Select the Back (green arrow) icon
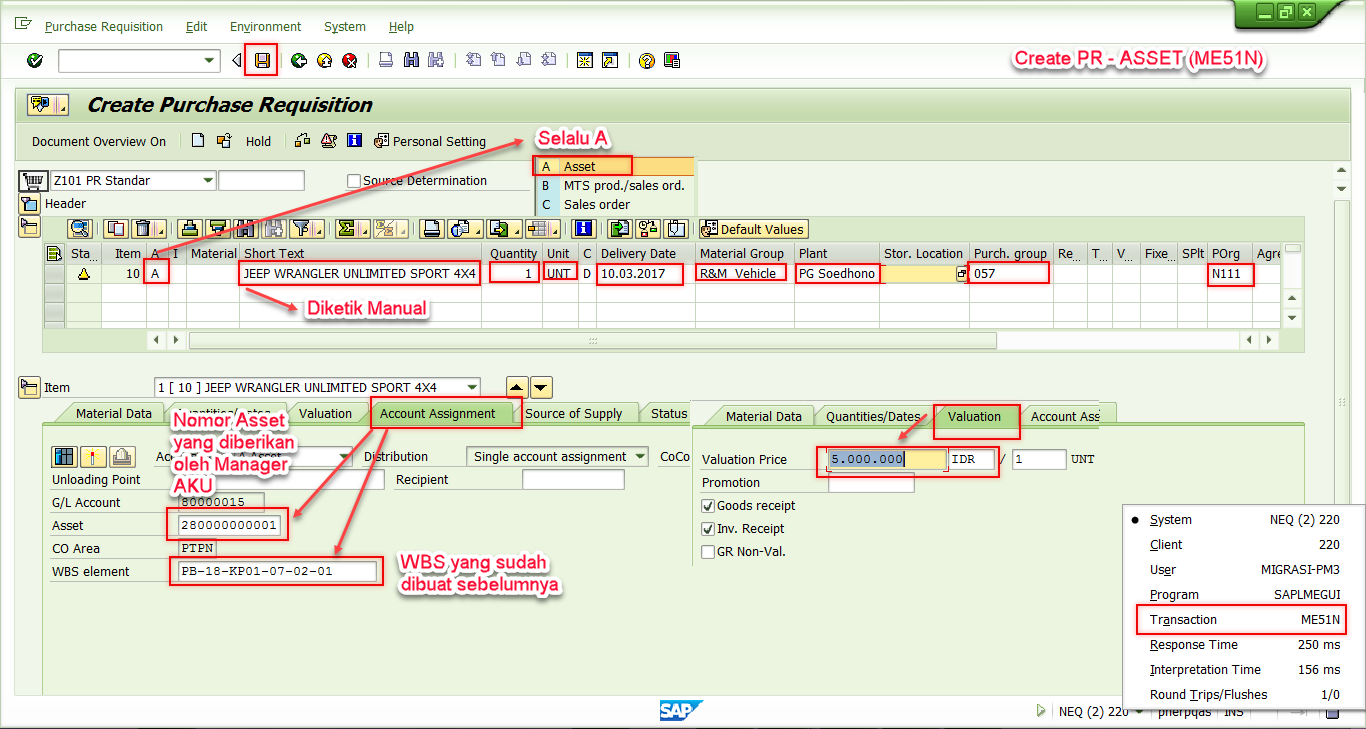1366x729 pixels. pos(297,60)
